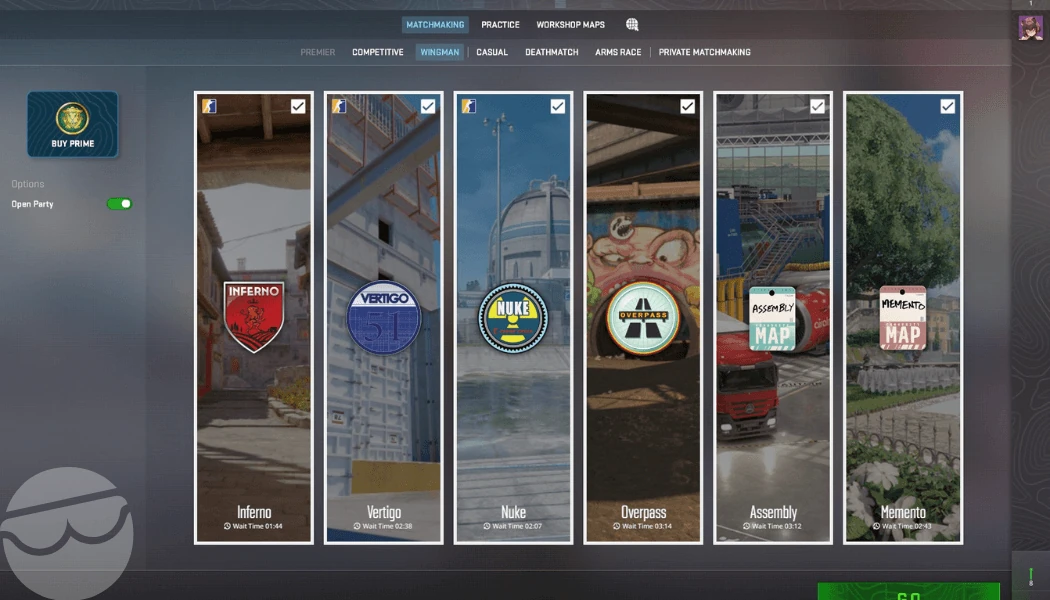1050x600 pixels.
Task: Select the Deathmatch game mode
Action: point(552,52)
